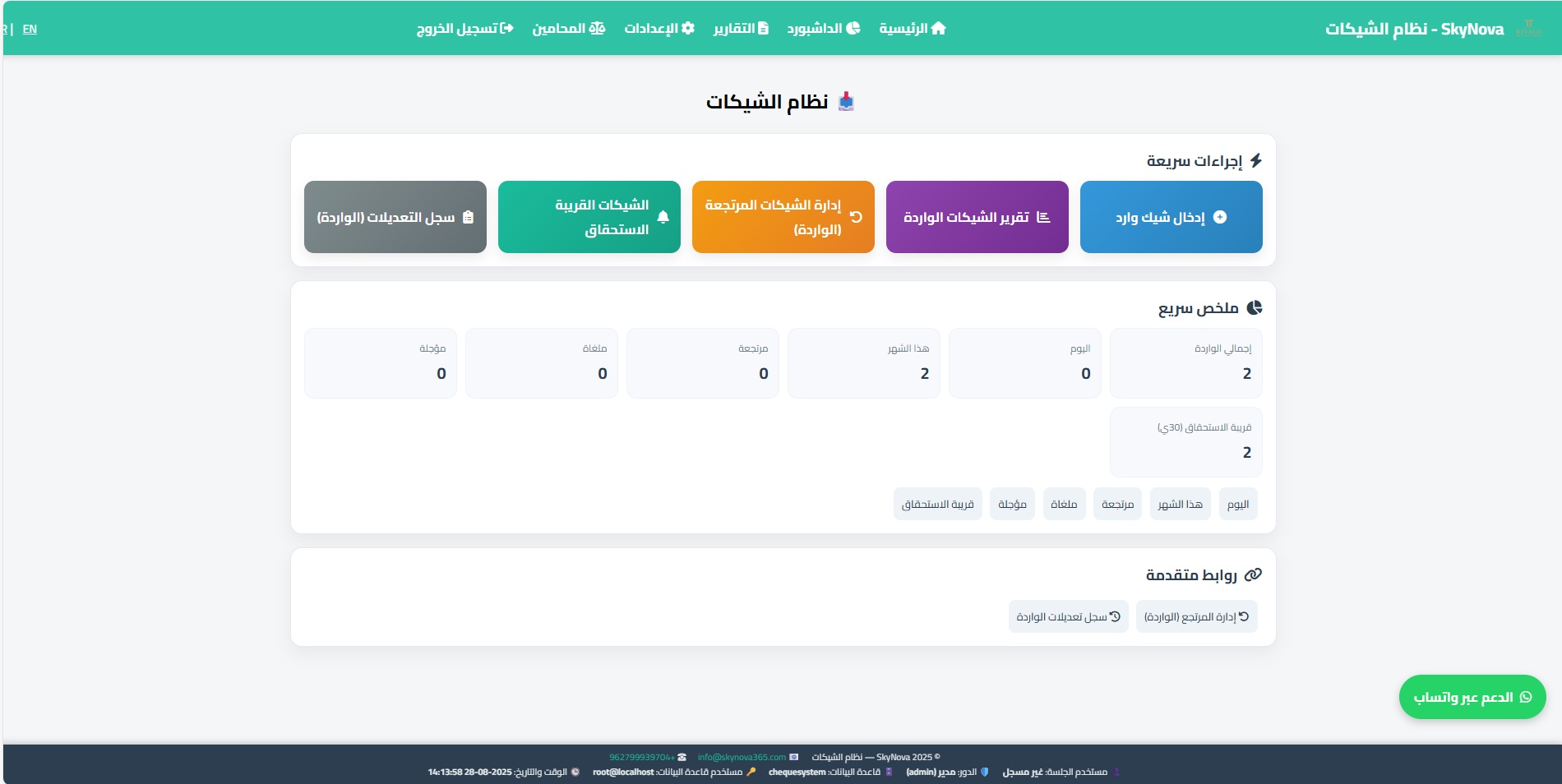
Task: Open the التقارير reports menu item
Action: pyautogui.click(x=740, y=28)
